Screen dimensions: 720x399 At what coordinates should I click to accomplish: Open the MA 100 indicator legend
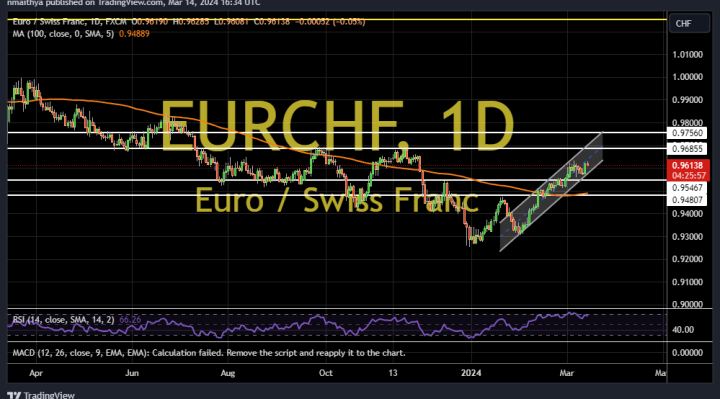click(x=63, y=34)
